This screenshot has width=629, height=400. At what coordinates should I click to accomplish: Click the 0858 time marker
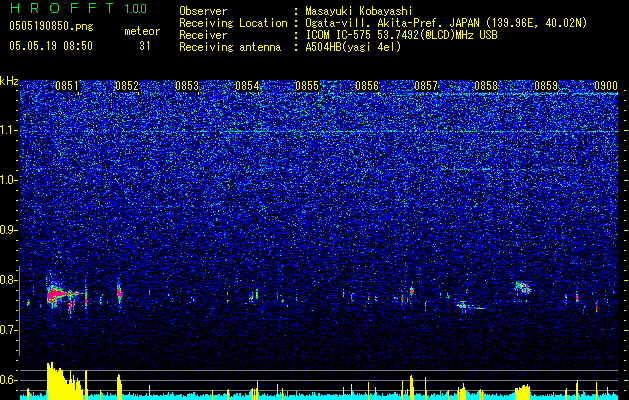click(486, 86)
